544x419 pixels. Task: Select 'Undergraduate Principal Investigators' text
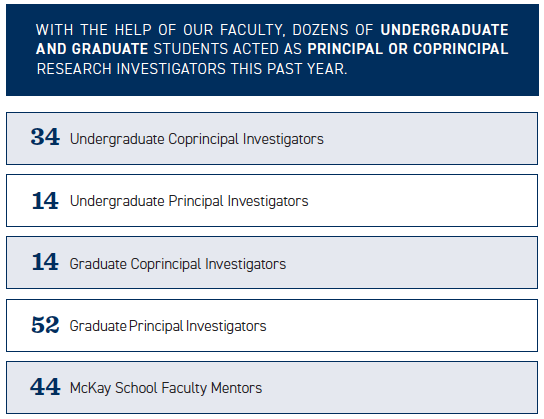click(189, 201)
